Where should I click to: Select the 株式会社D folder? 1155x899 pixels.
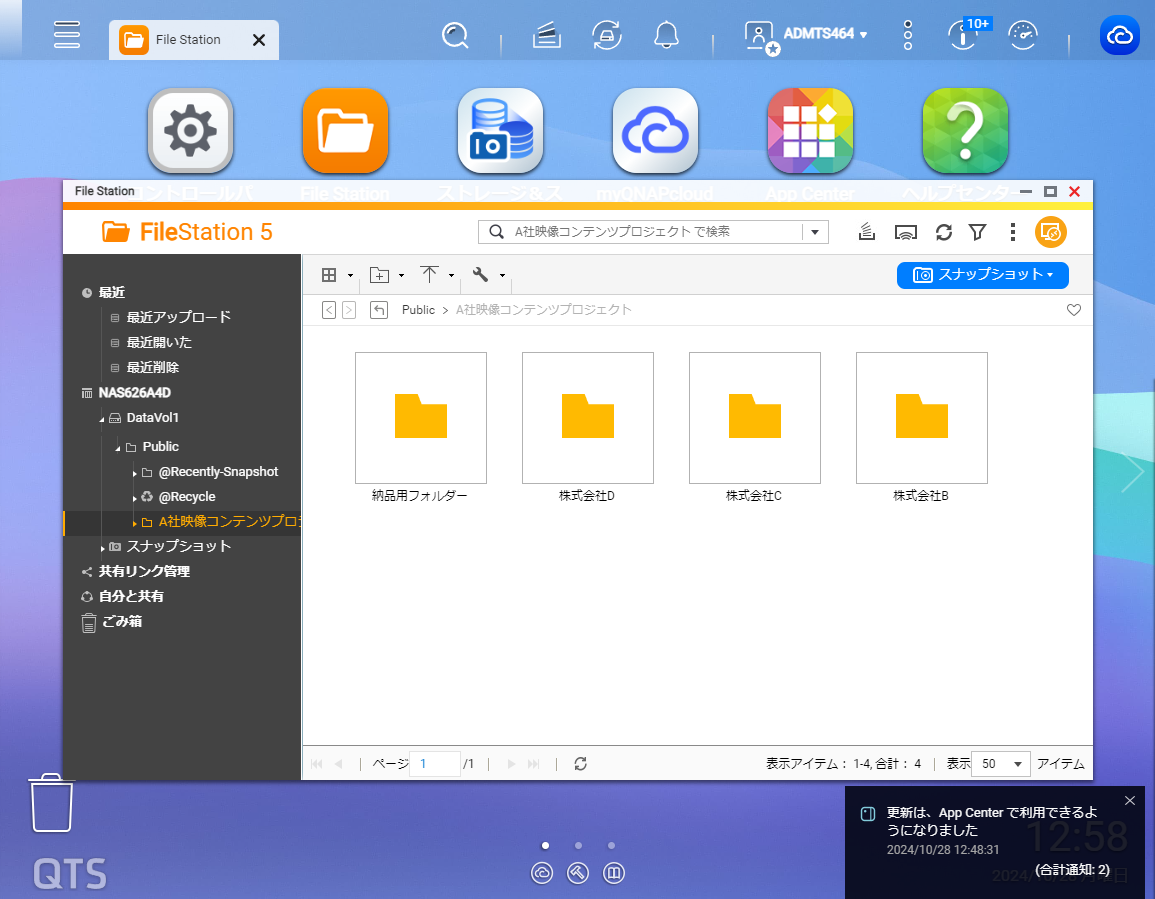point(588,418)
